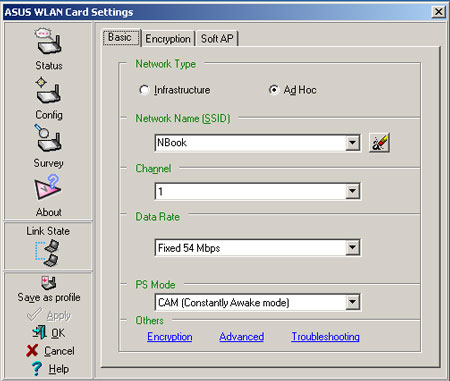This screenshot has height=381, width=450.
Task: Click the OK text button
Action: coord(58,333)
